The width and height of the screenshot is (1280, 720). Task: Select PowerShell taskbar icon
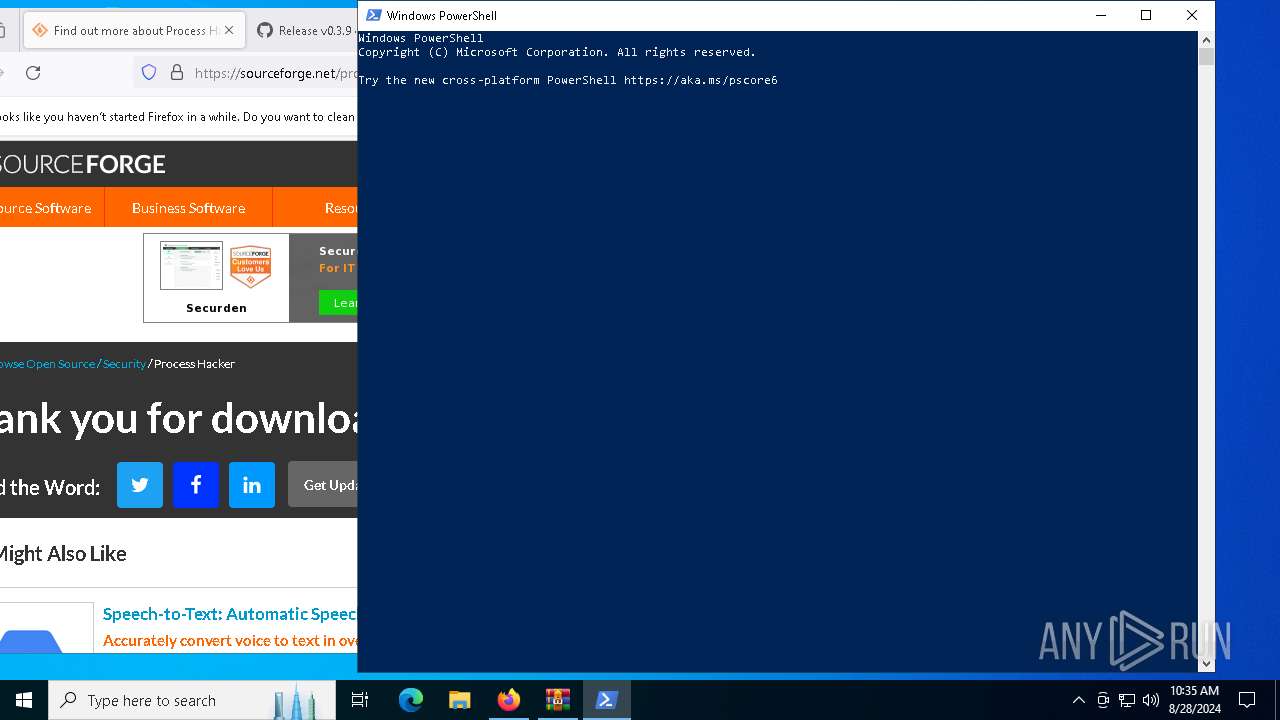click(607, 700)
